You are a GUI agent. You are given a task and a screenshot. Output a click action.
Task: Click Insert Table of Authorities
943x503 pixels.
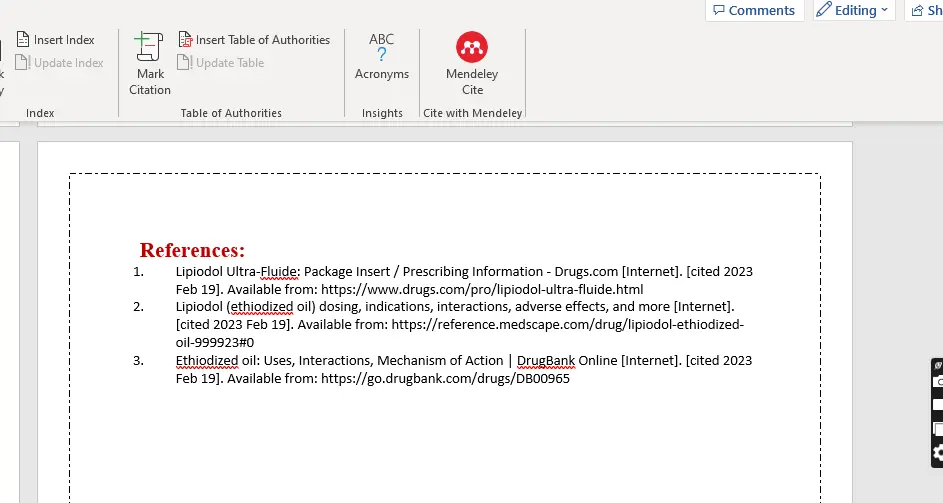(254, 40)
